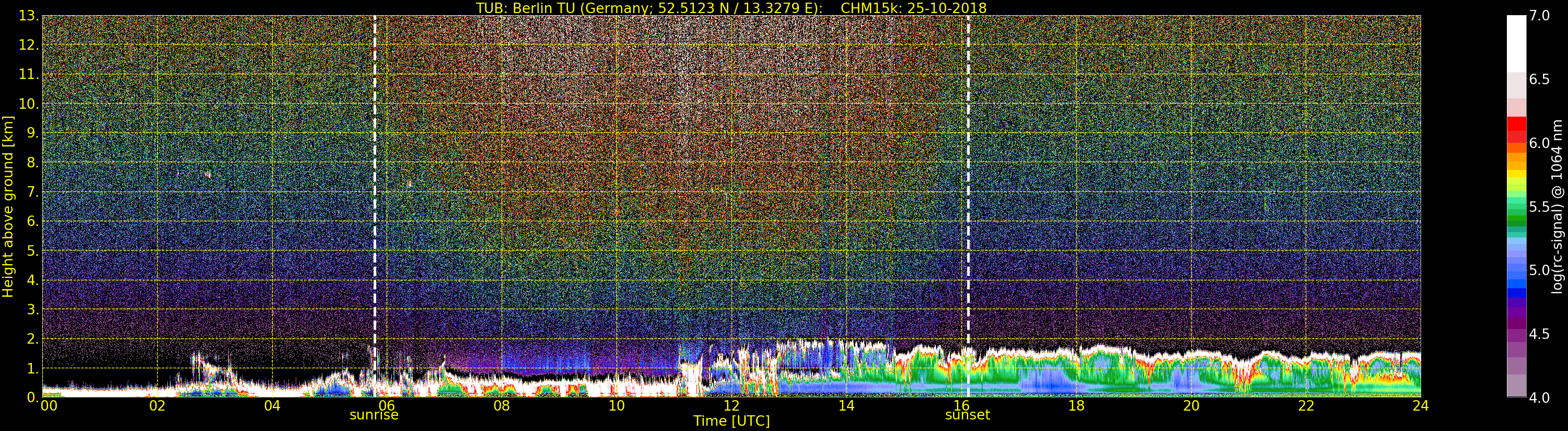This screenshot has width=1568, height=431.
Task: Click the time axis tick "10"
Action: 617,406
